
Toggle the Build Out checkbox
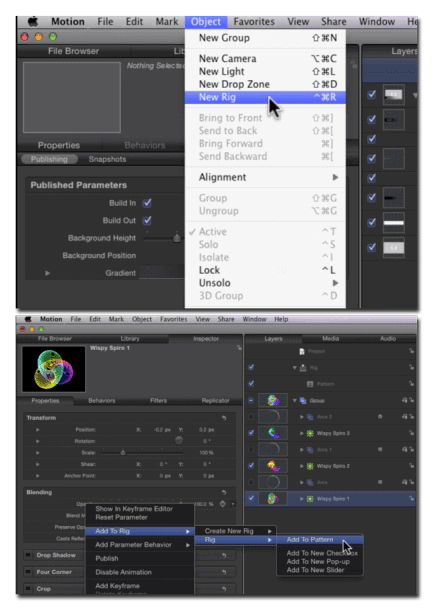click(x=147, y=220)
